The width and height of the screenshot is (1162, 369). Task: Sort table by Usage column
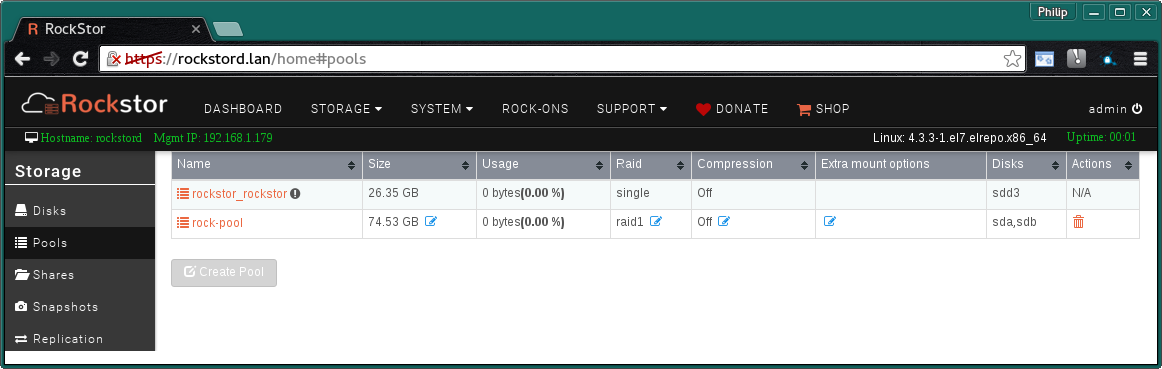click(x=543, y=164)
